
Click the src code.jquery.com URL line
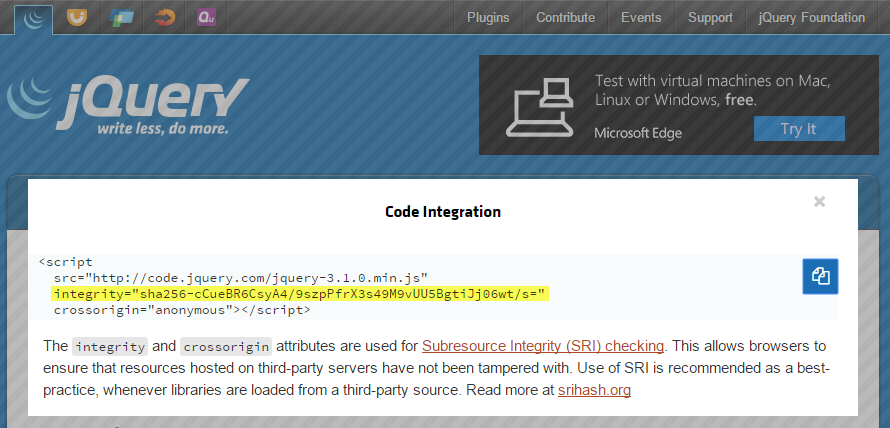[241, 278]
